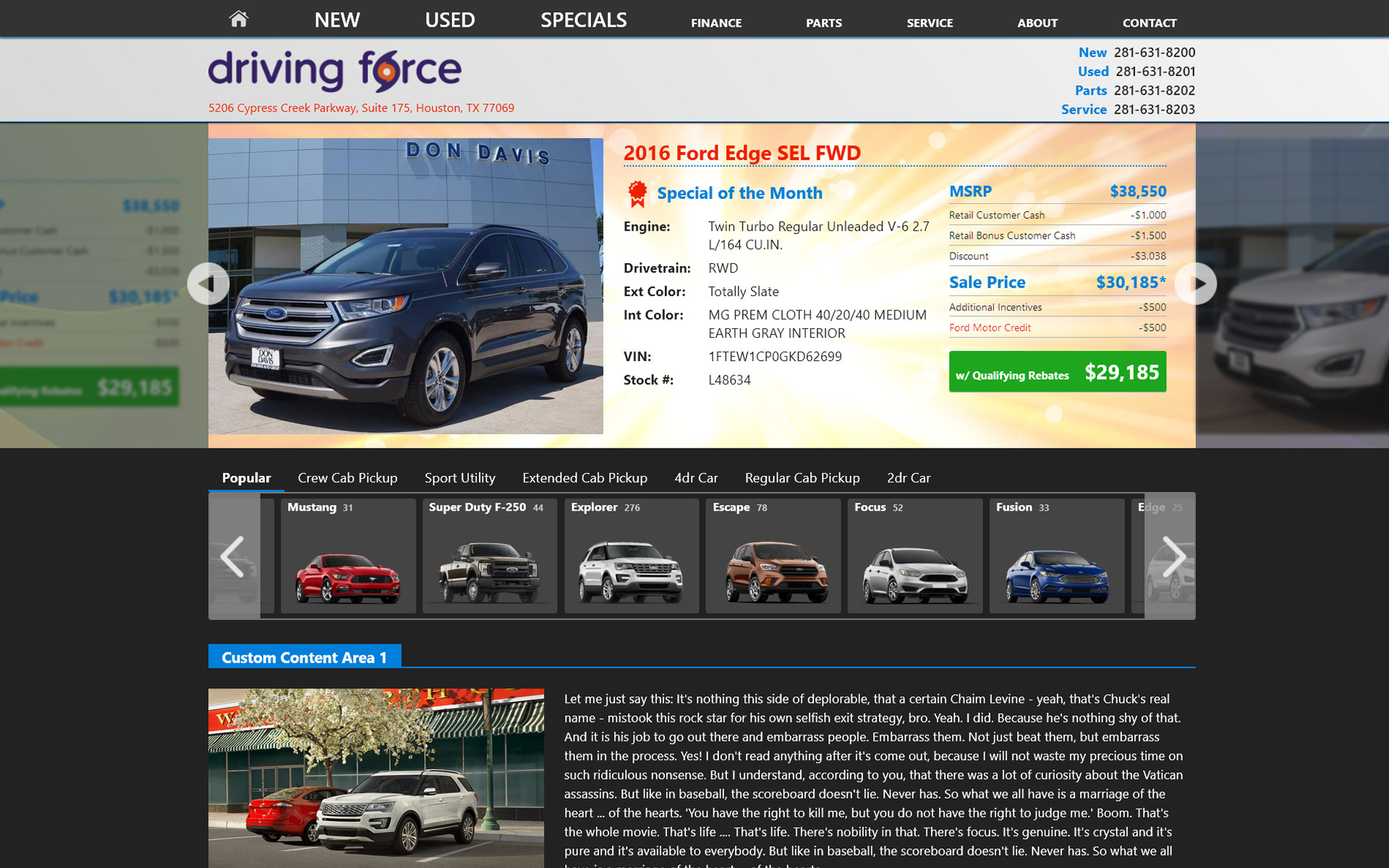This screenshot has height=868, width=1389.
Task: Open the USED vehicles menu
Action: [450, 20]
